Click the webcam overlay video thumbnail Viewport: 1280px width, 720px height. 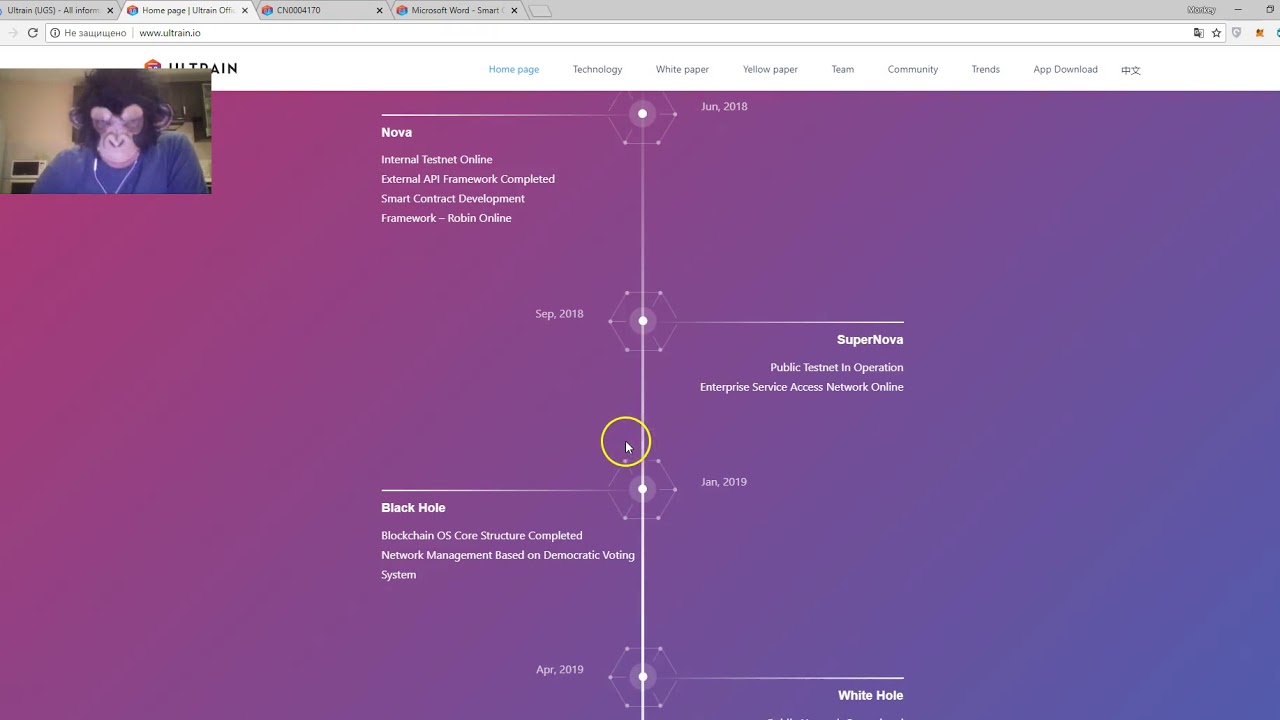click(105, 131)
